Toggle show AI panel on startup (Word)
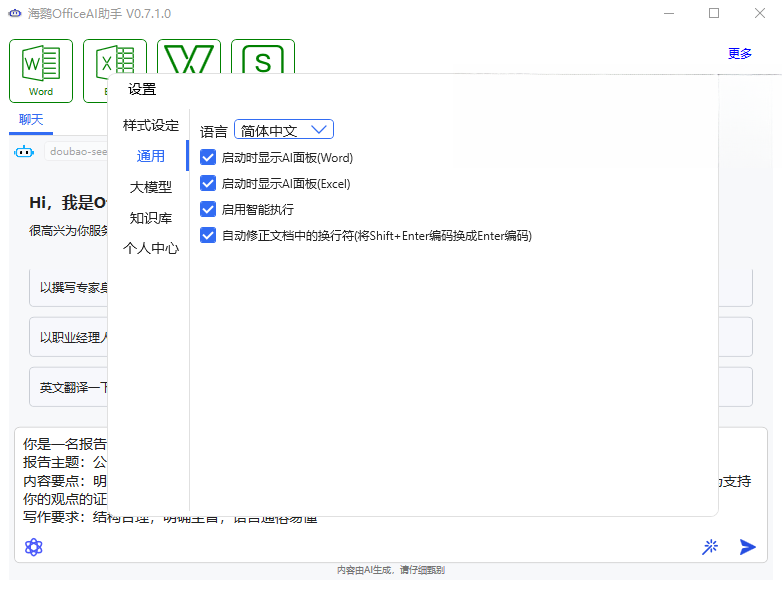Image resolution: width=782 pixels, height=589 pixels. coord(208,158)
